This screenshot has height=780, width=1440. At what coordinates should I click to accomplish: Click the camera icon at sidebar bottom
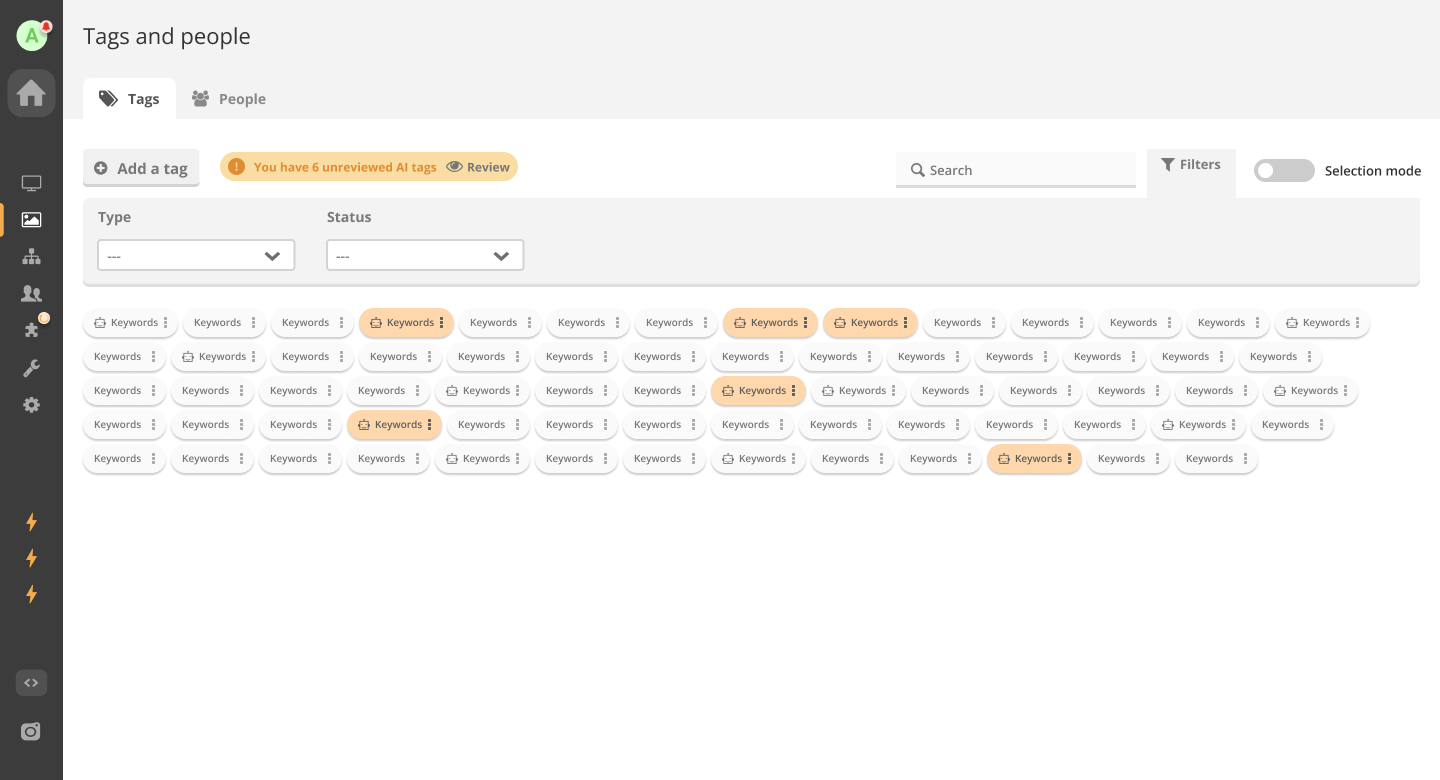coord(31,731)
